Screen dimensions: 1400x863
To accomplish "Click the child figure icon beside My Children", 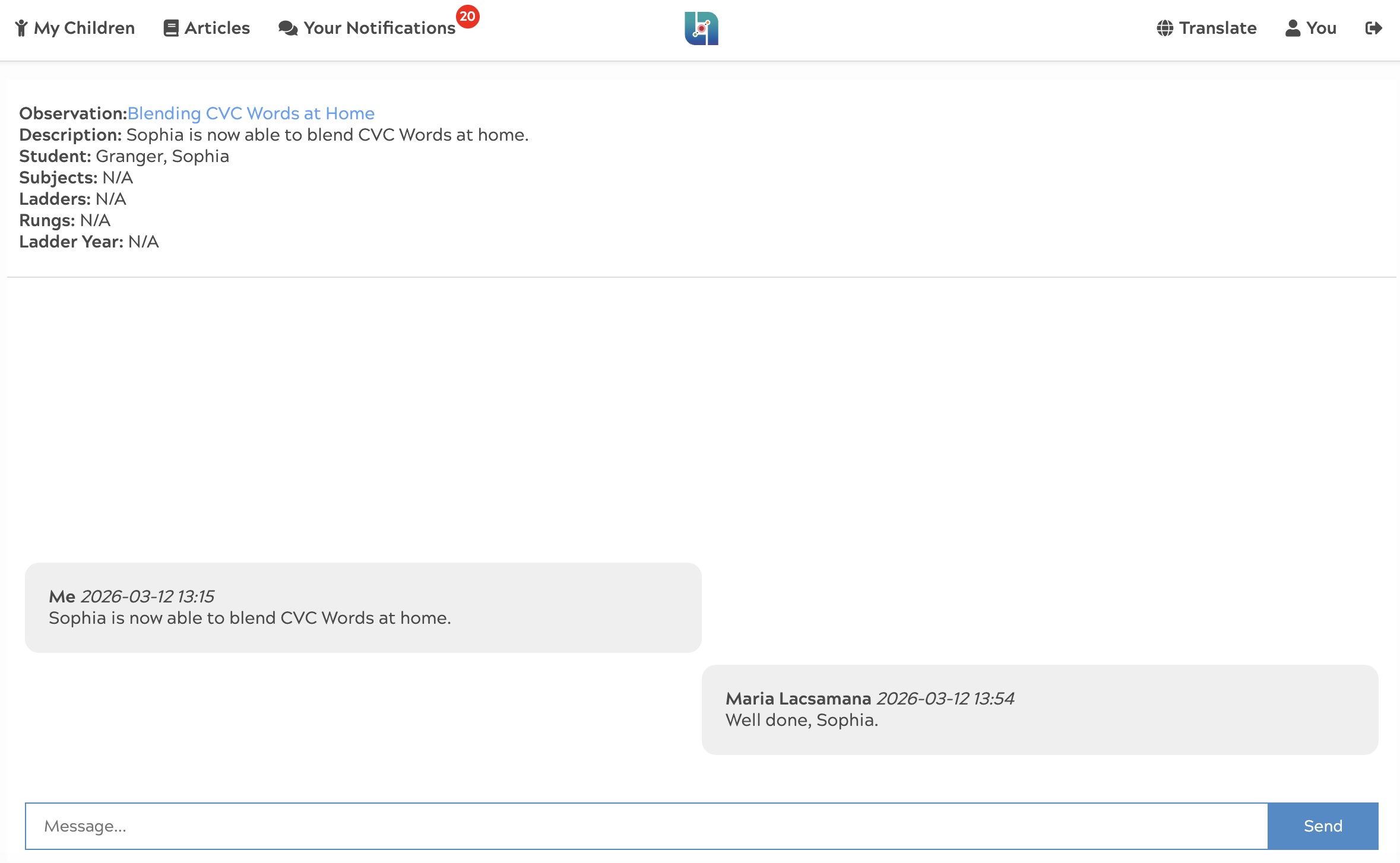I will pos(21,28).
